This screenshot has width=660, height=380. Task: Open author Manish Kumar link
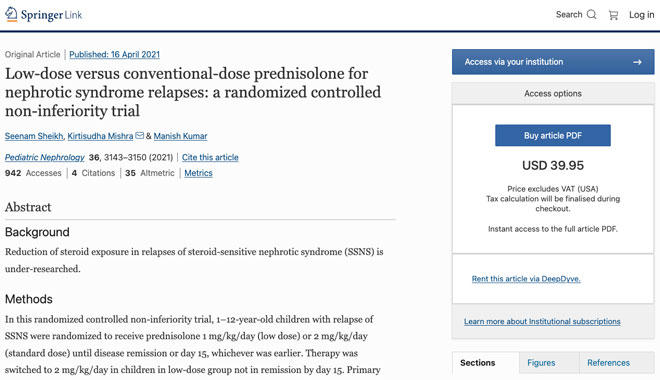[x=180, y=136]
